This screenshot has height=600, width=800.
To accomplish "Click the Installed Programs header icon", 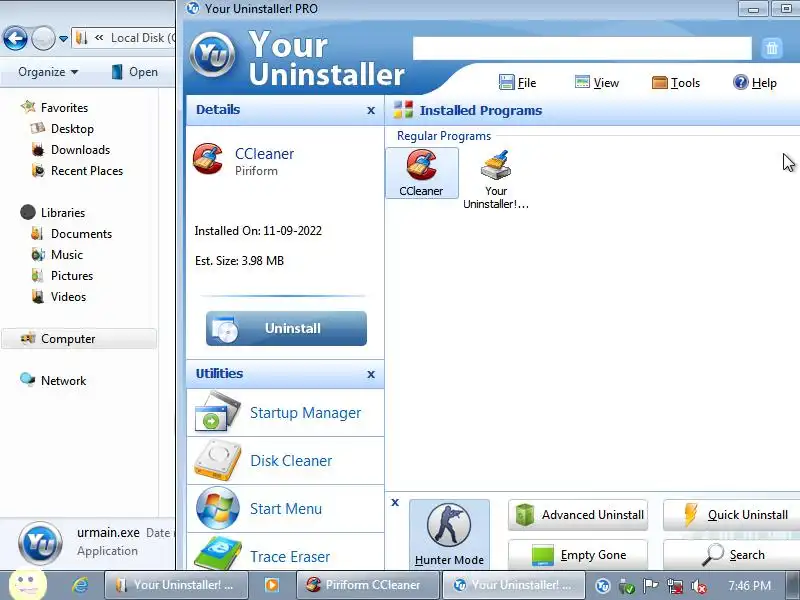I will tap(403, 110).
